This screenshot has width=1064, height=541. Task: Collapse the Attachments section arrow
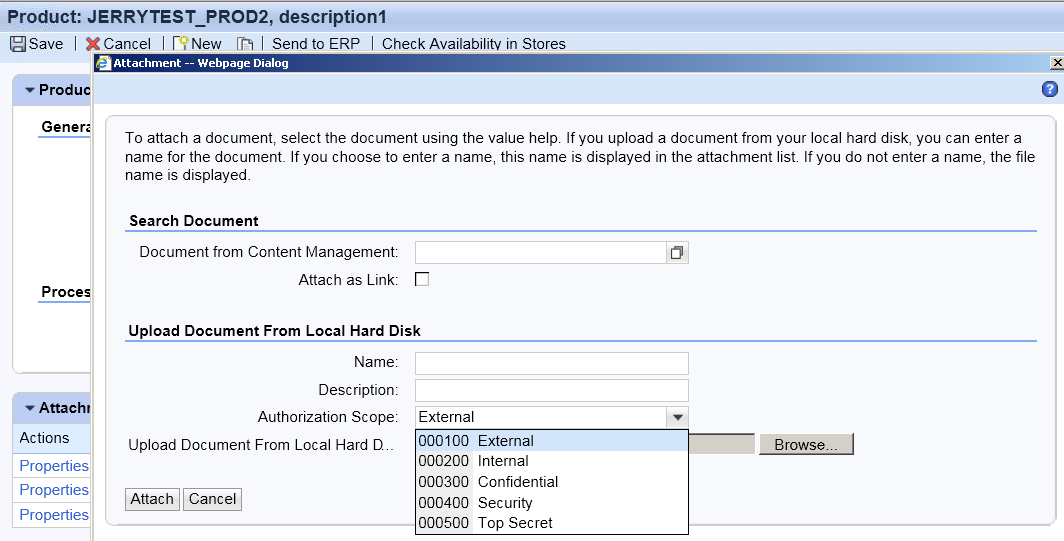(30, 408)
